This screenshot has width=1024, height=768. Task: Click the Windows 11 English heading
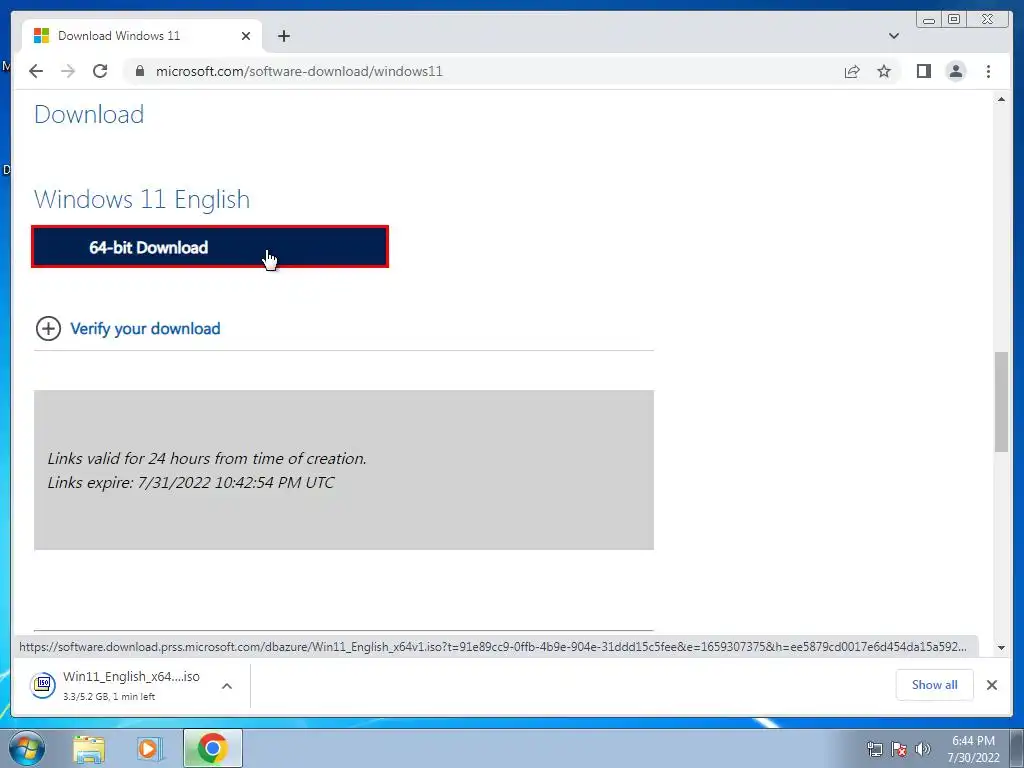(142, 199)
